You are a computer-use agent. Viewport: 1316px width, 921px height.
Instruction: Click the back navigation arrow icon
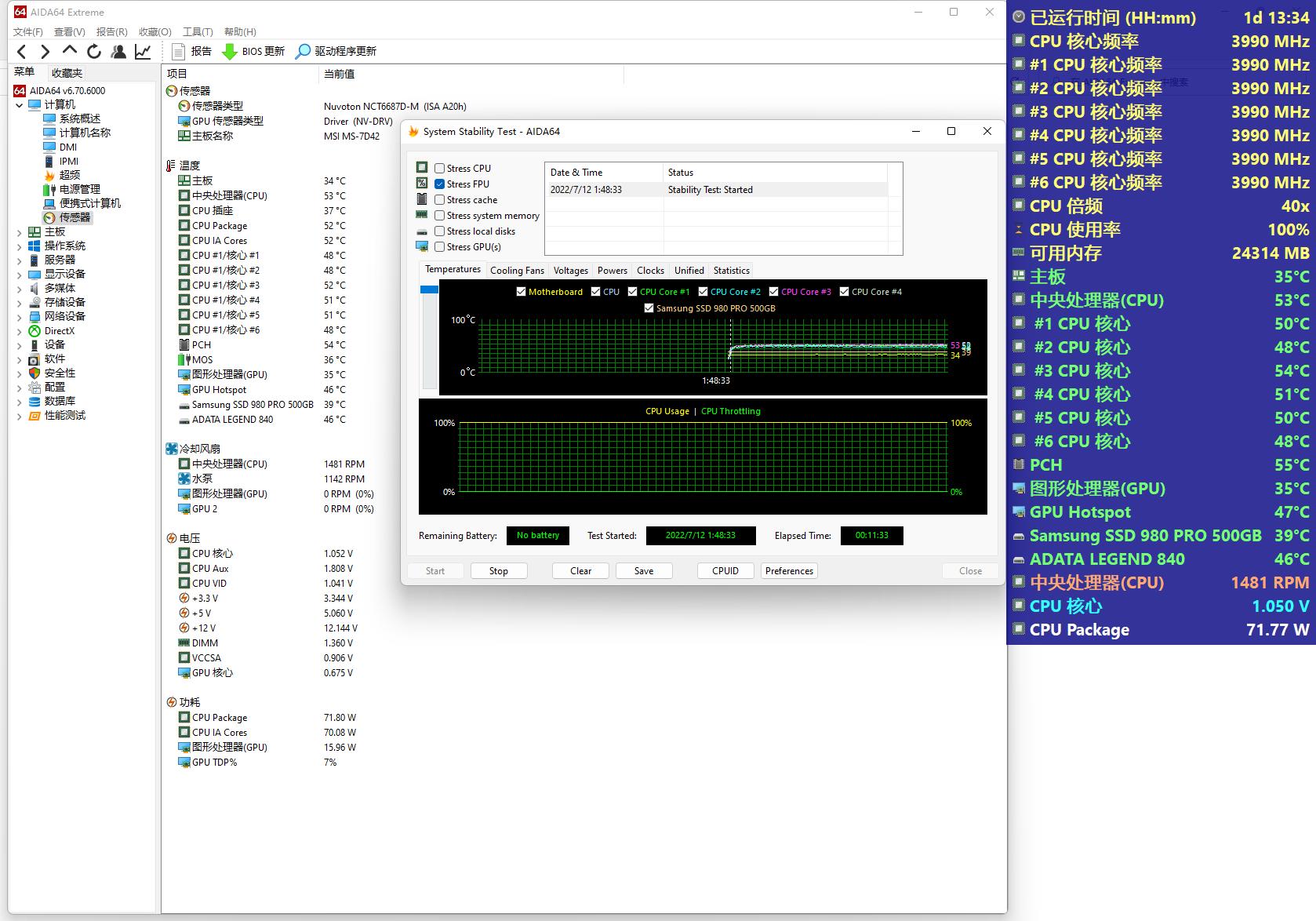coord(22,52)
